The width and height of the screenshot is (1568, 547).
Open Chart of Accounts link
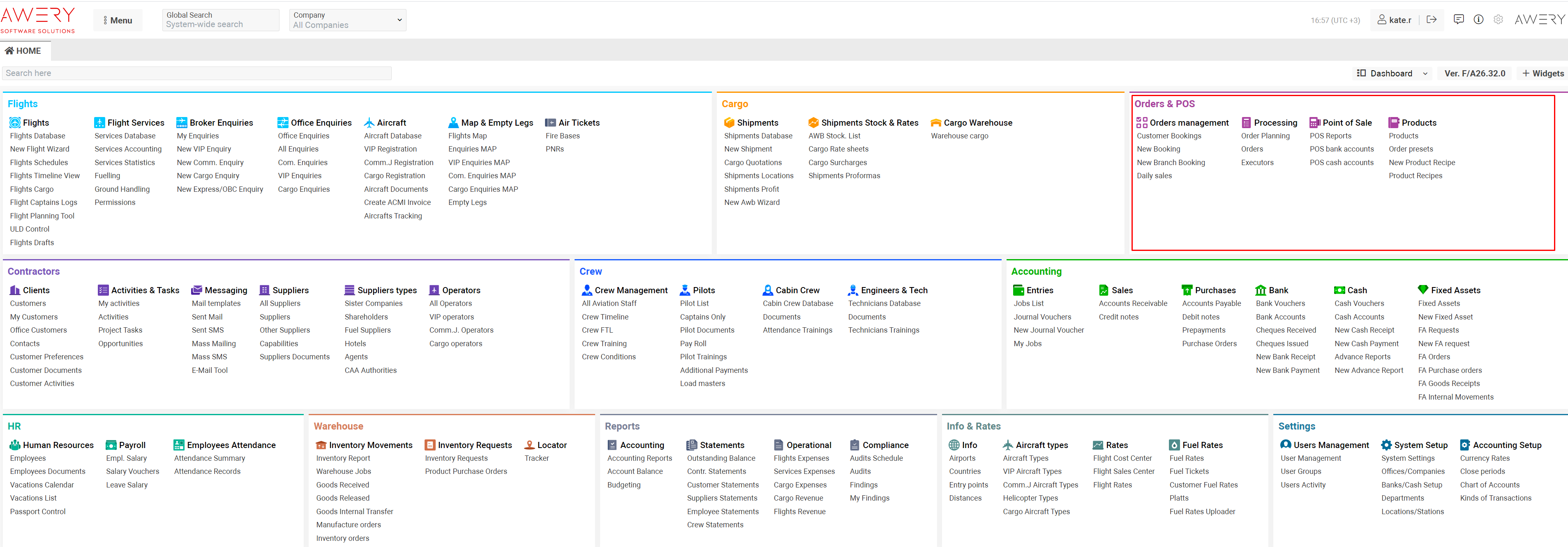point(1489,485)
